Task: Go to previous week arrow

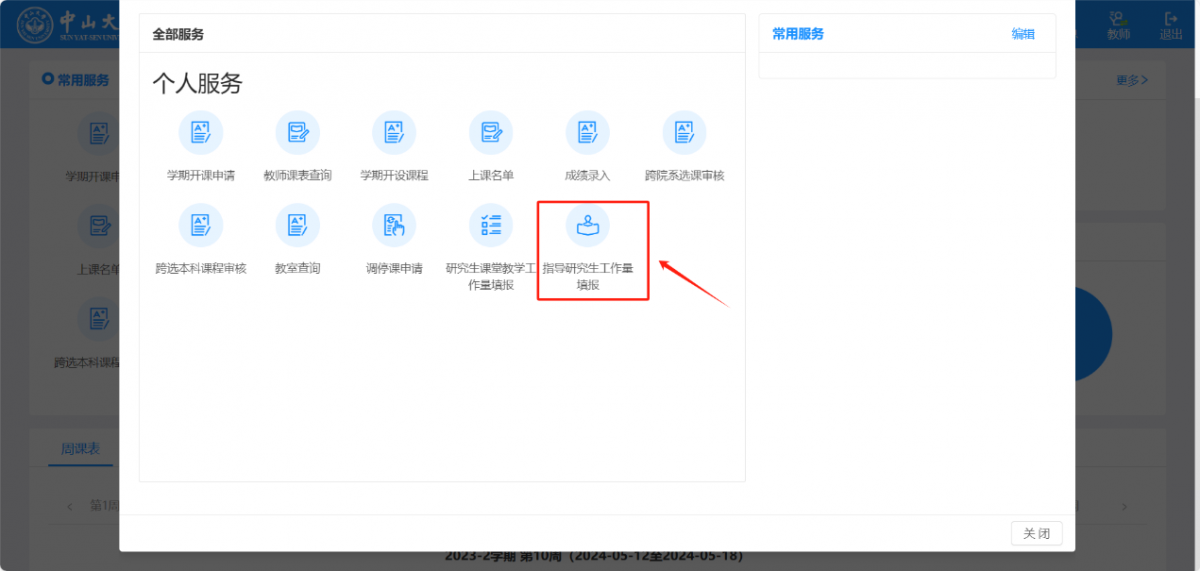Action: tap(70, 506)
